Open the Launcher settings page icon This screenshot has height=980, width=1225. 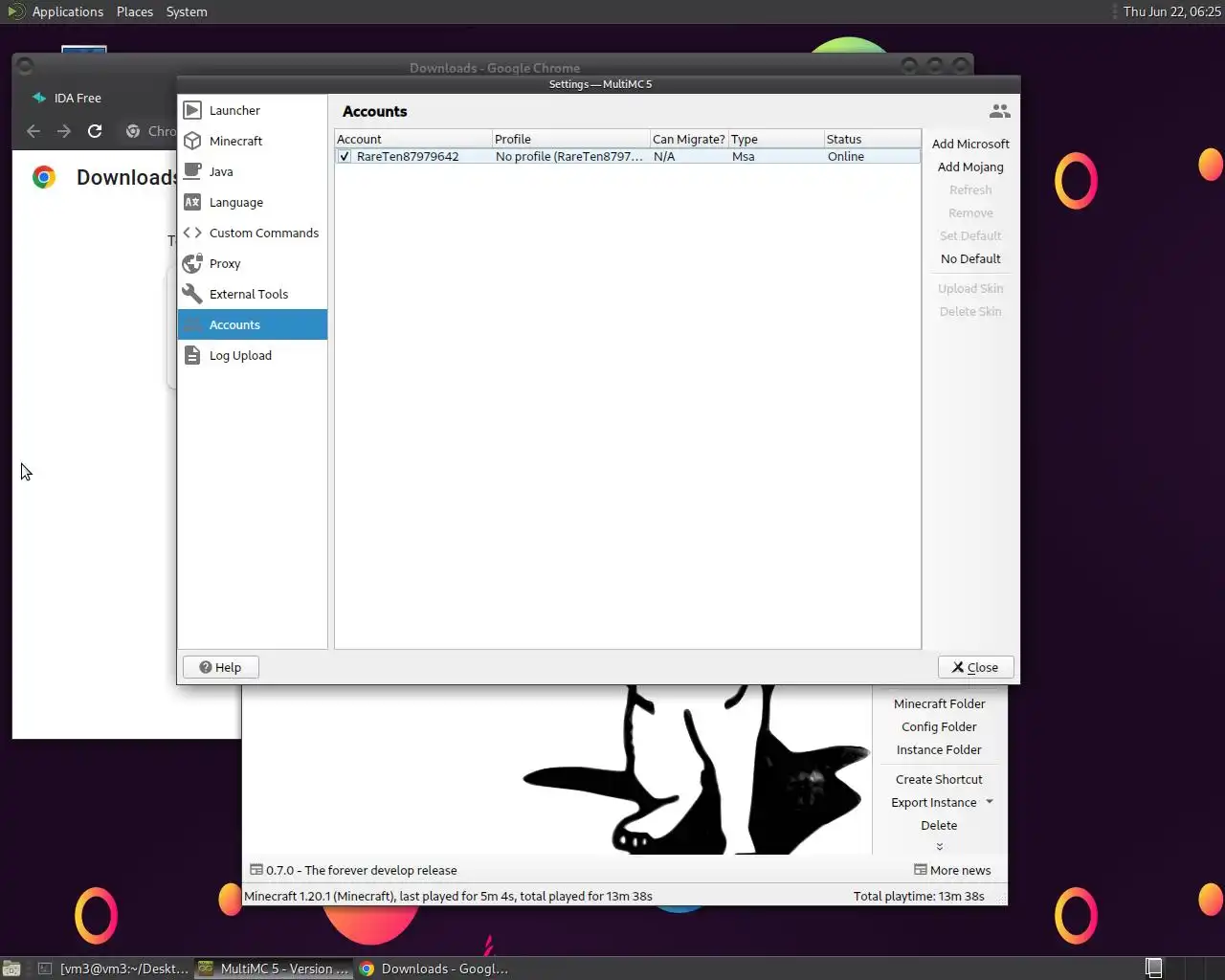click(192, 110)
